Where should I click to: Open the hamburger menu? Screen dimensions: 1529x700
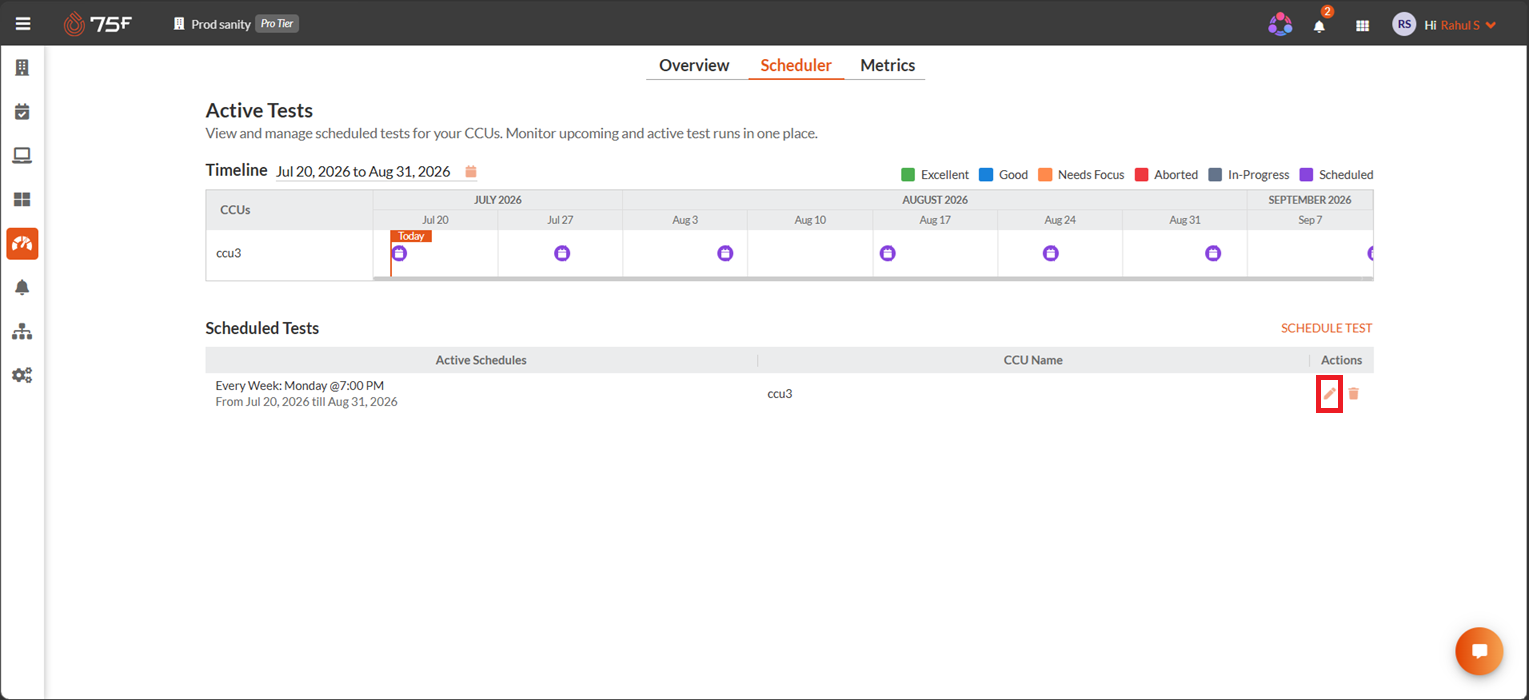(22, 24)
